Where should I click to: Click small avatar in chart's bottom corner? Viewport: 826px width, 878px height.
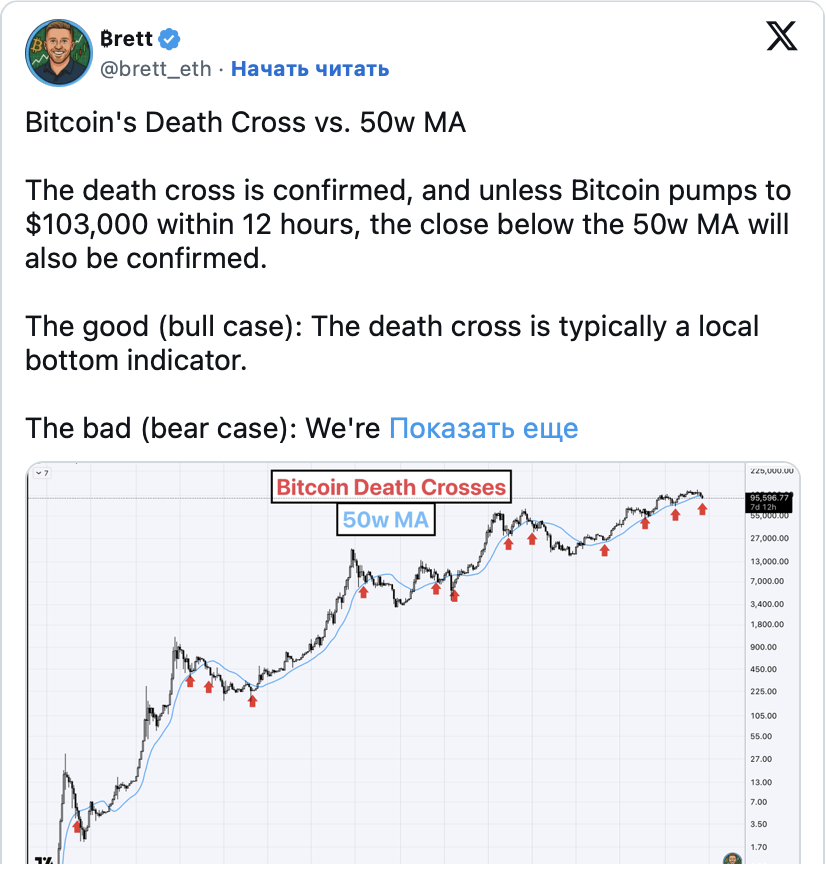(x=732, y=860)
